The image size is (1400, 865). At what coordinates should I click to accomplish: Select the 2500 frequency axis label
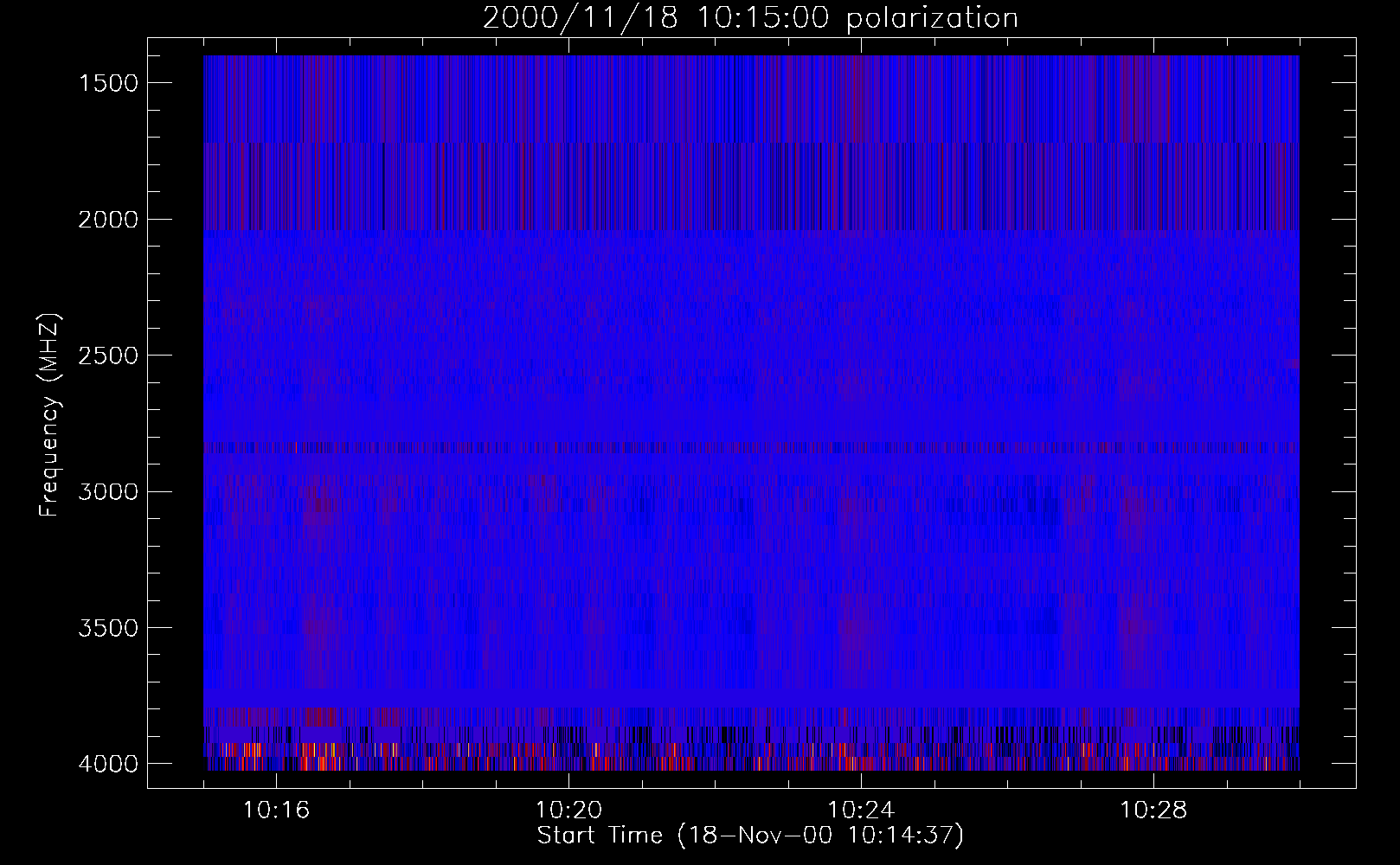point(108,356)
